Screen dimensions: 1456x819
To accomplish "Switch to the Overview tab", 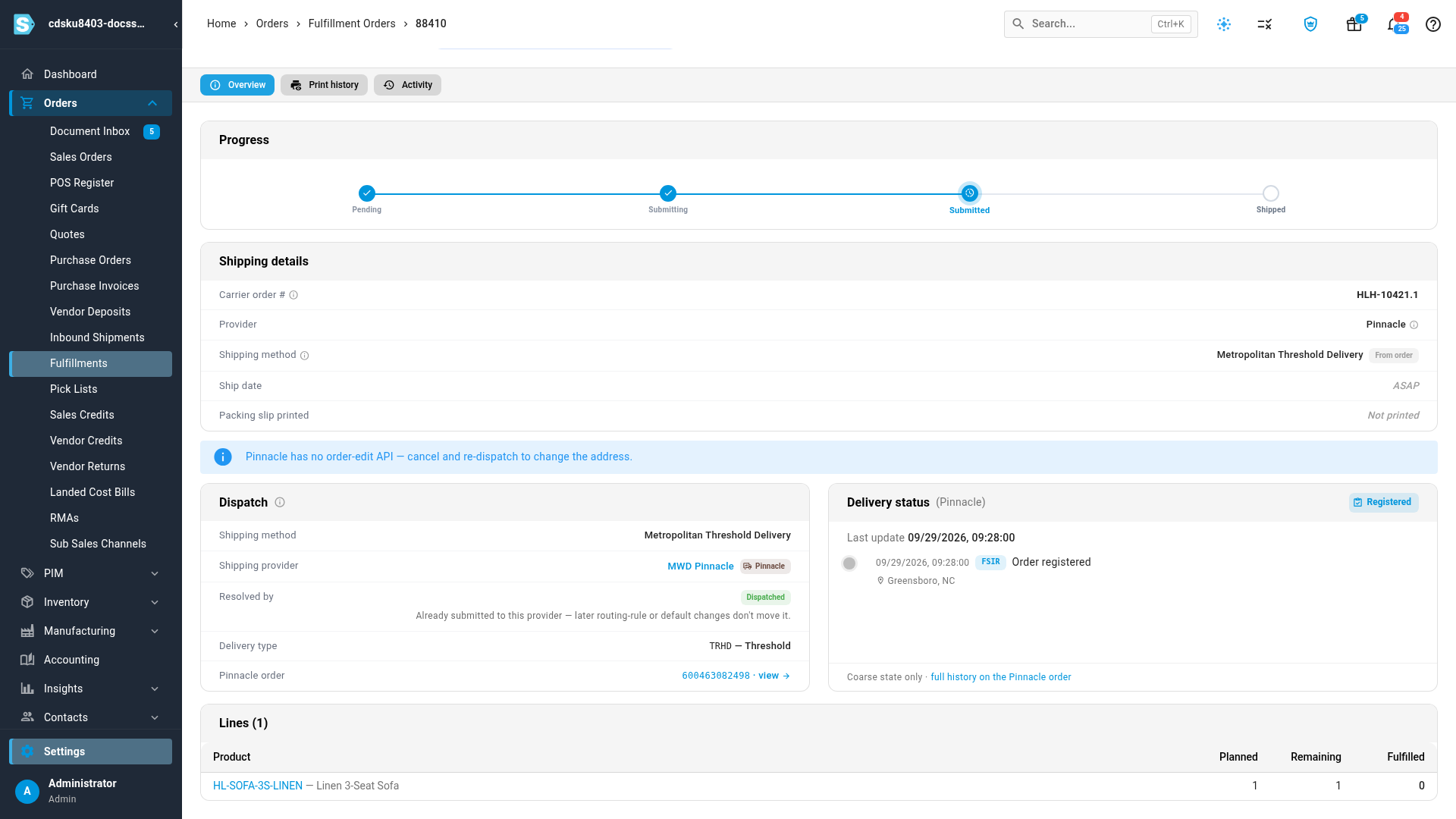I will click(x=237, y=85).
